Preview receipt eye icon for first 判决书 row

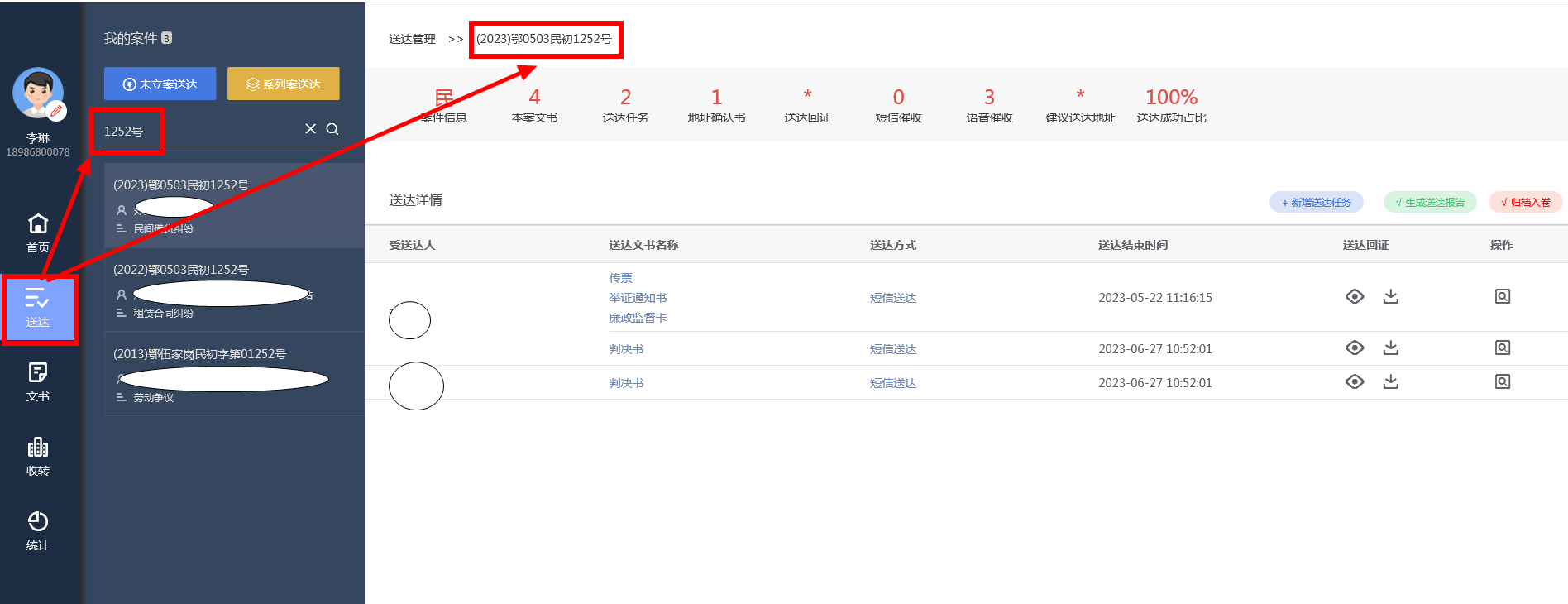point(1354,348)
